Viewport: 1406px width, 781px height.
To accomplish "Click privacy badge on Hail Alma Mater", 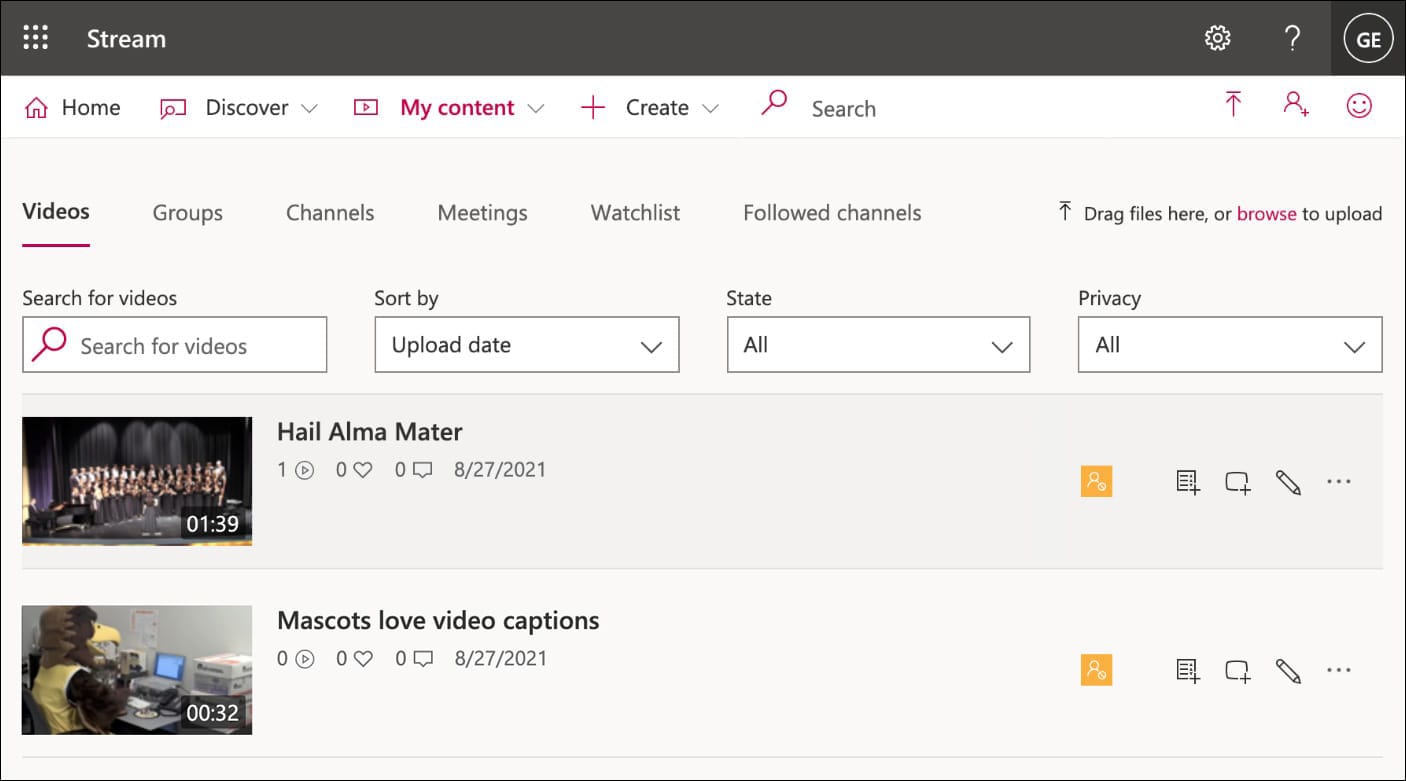I will 1096,482.
